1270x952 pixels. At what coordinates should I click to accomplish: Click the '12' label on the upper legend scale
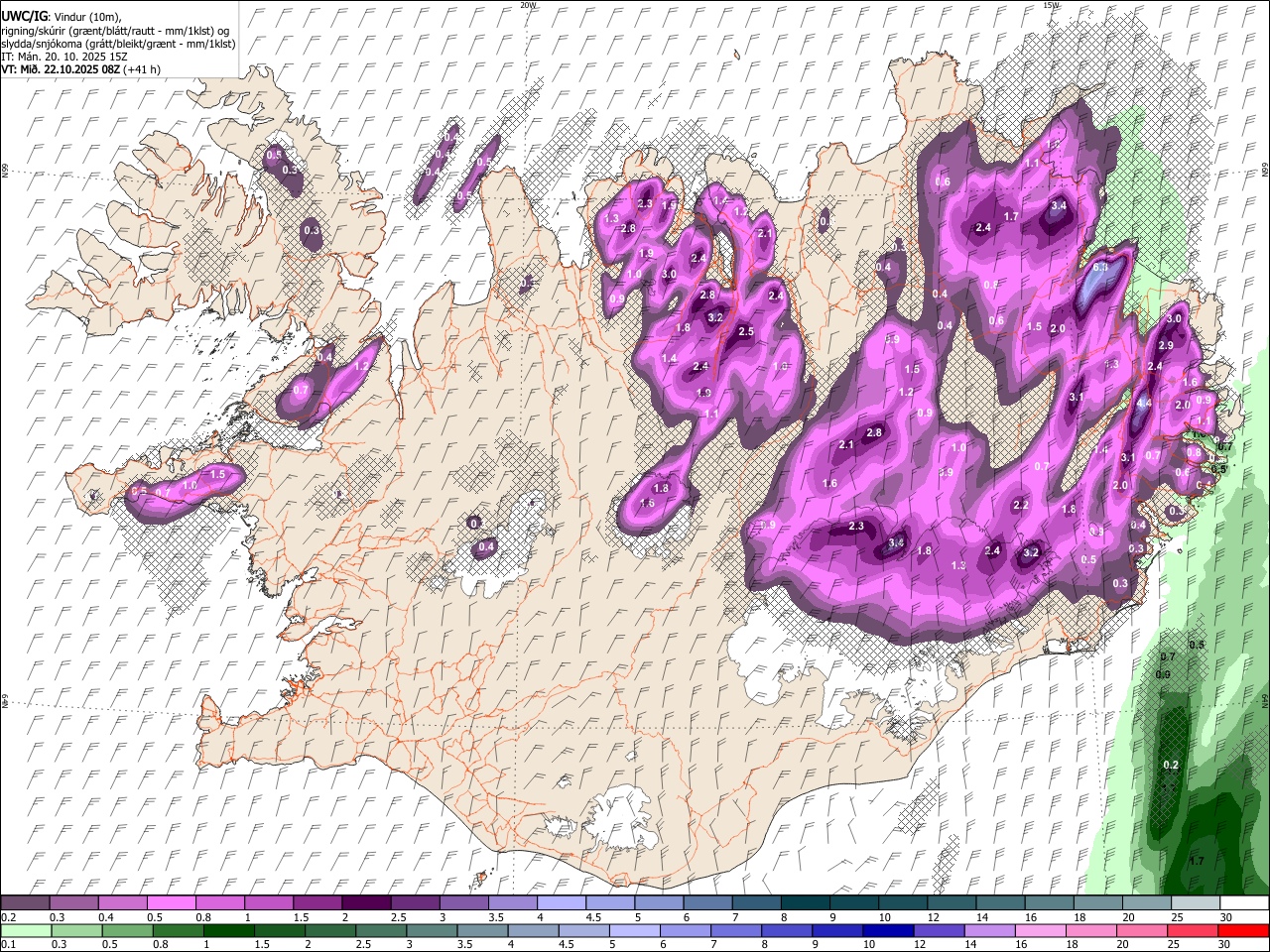[x=933, y=917]
